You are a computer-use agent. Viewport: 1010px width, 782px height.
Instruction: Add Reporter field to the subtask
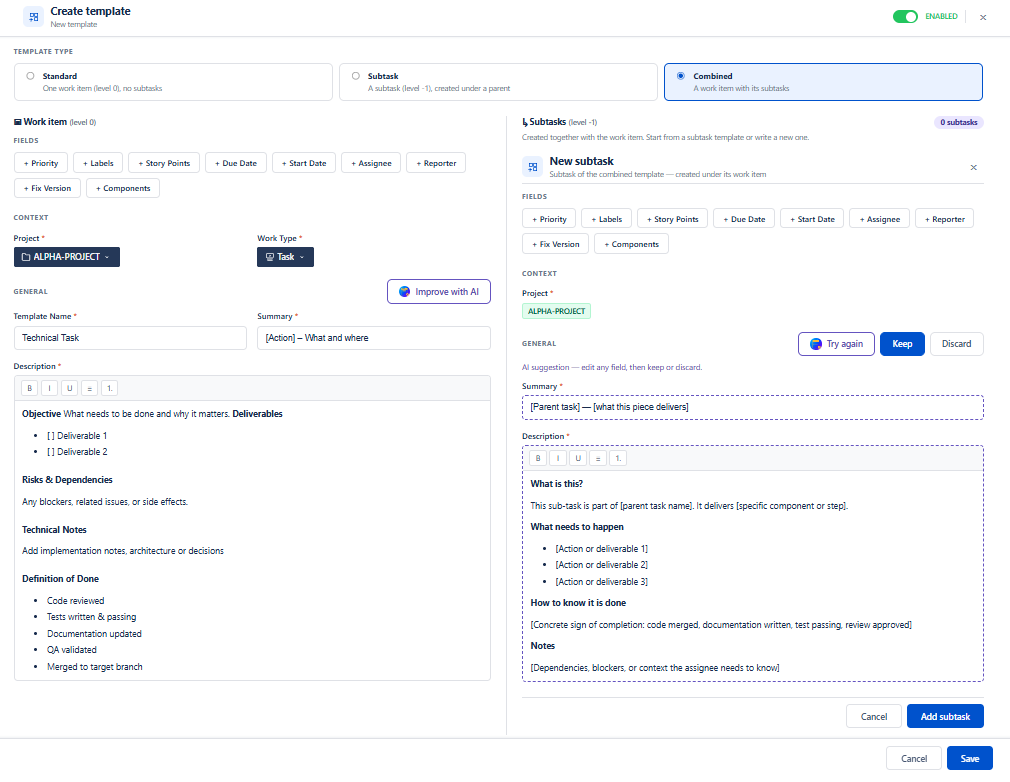[944, 219]
